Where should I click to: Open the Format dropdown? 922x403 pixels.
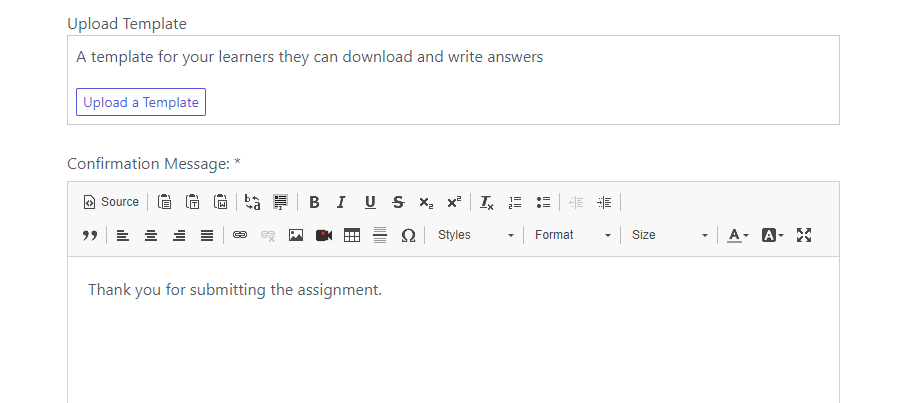coord(572,235)
